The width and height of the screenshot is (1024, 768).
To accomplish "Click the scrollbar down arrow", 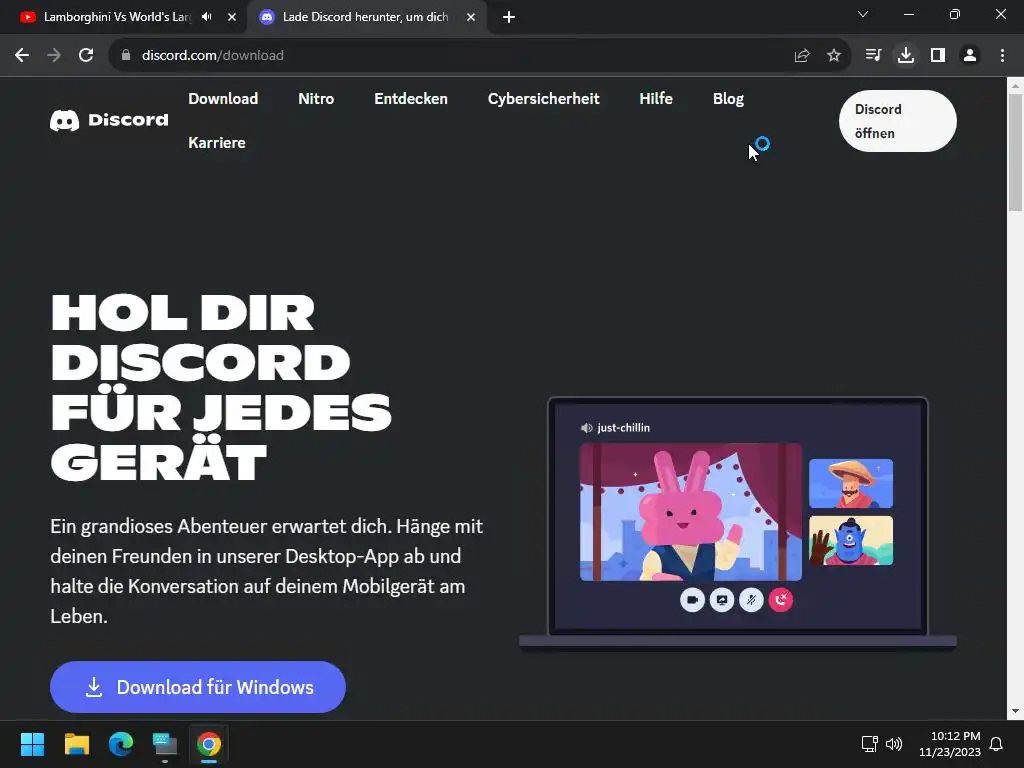I will 1016,711.
